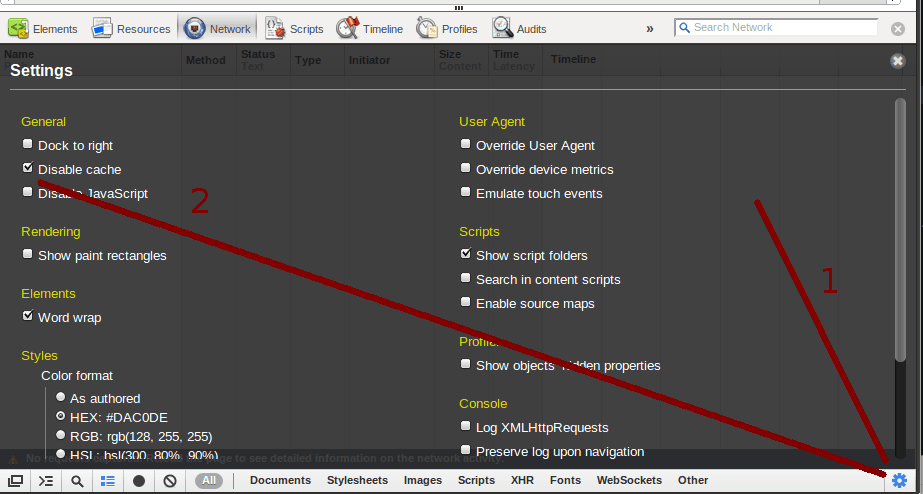Click the clear network log icon
The height and width of the screenshot is (494, 923).
pos(170,480)
